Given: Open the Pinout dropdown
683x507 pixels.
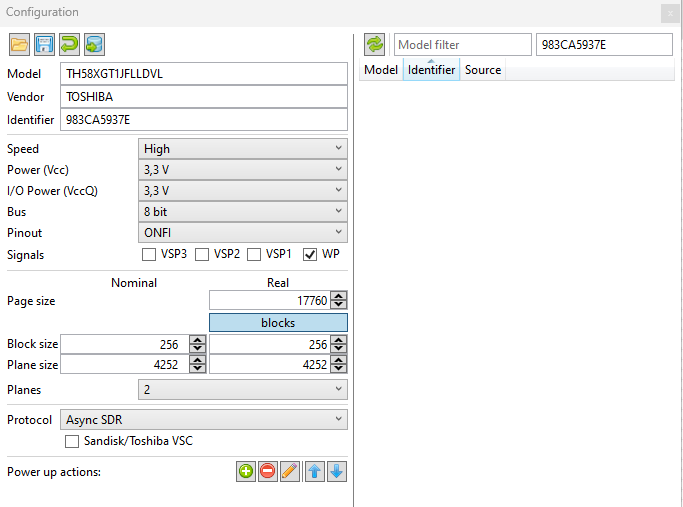Looking at the screenshot, I should 243,233.
